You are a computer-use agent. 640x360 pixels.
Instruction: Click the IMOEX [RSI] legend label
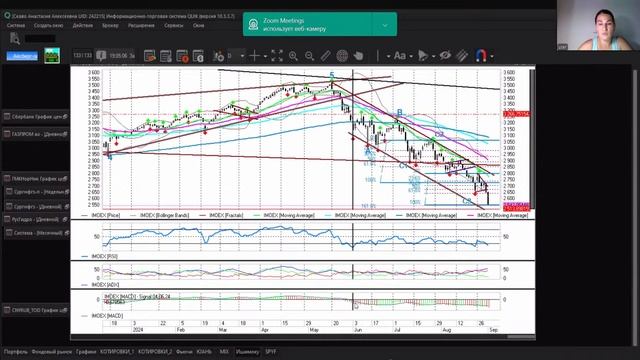coord(104,256)
